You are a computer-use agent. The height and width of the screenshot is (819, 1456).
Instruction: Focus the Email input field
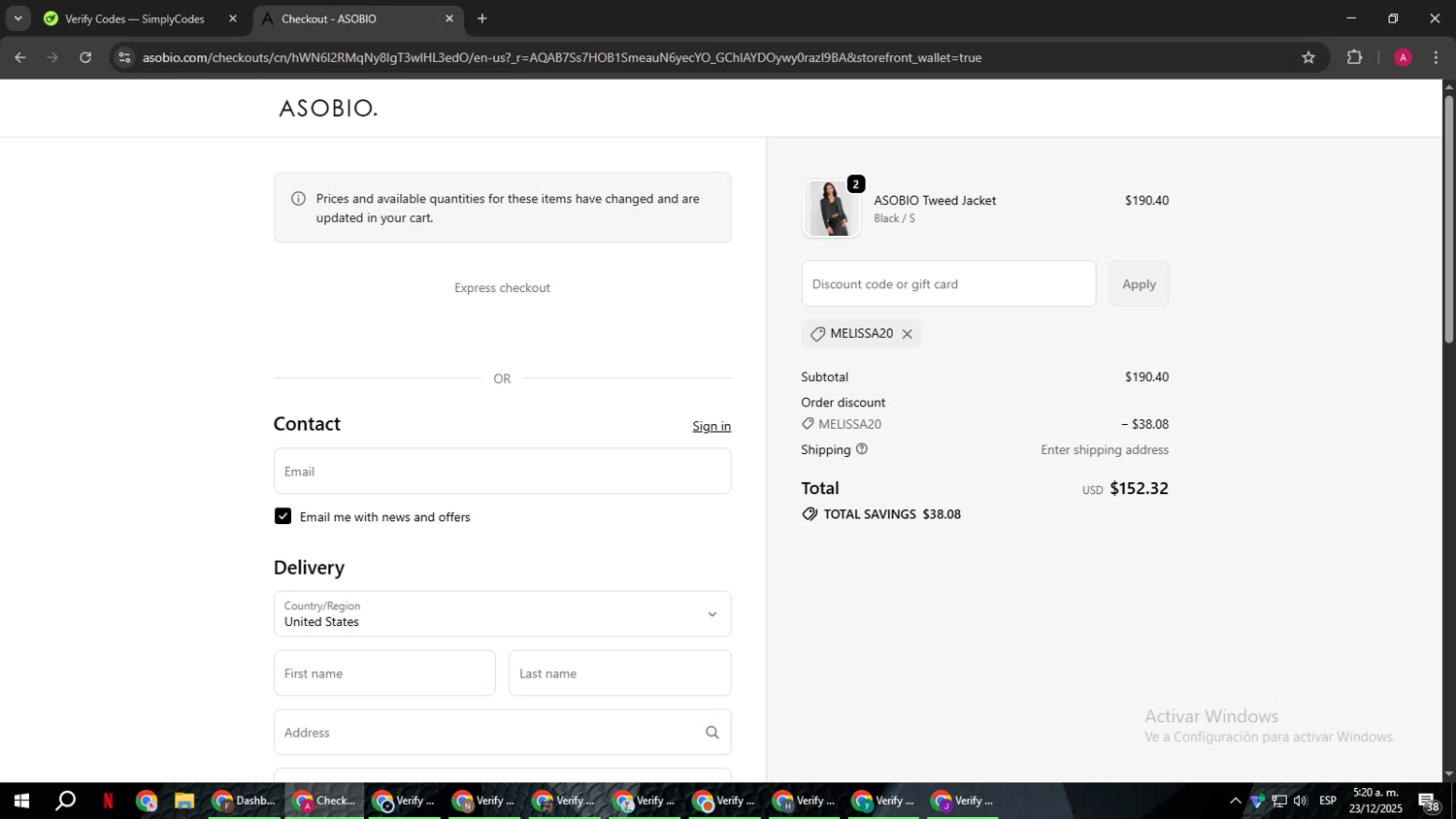pos(502,472)
